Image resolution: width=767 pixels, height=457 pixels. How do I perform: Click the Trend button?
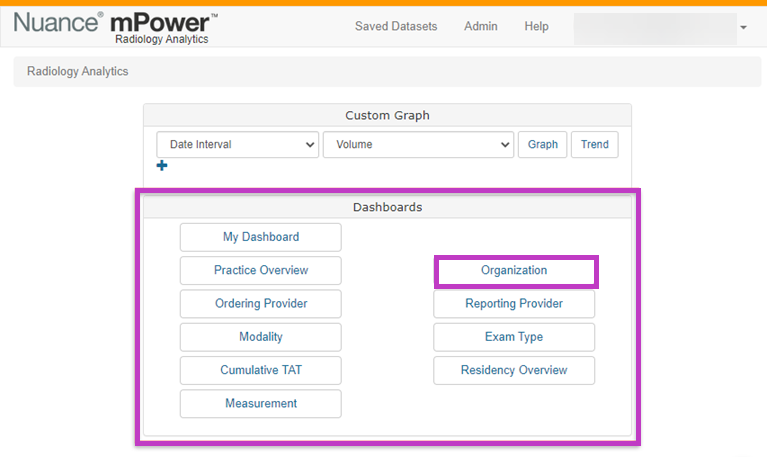pyautogui.click(x=595, y=144)
